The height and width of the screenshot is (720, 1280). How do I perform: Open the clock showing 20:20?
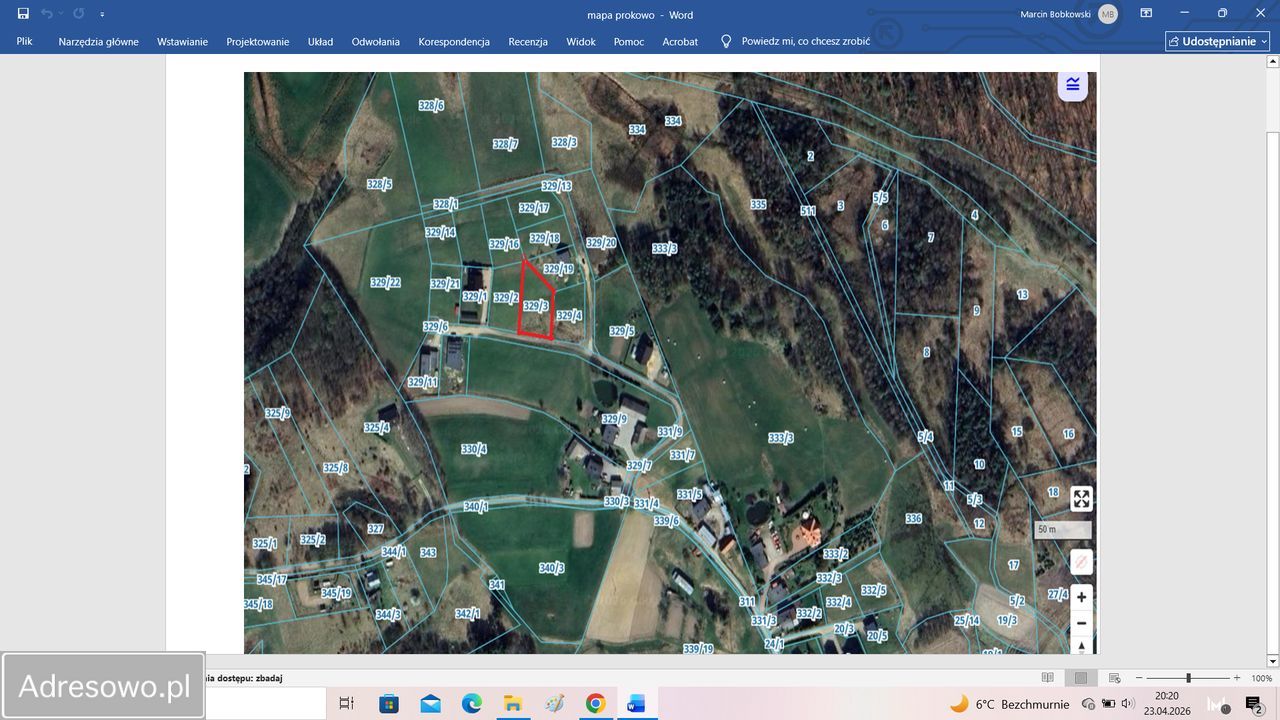[x=1166, y=704]
